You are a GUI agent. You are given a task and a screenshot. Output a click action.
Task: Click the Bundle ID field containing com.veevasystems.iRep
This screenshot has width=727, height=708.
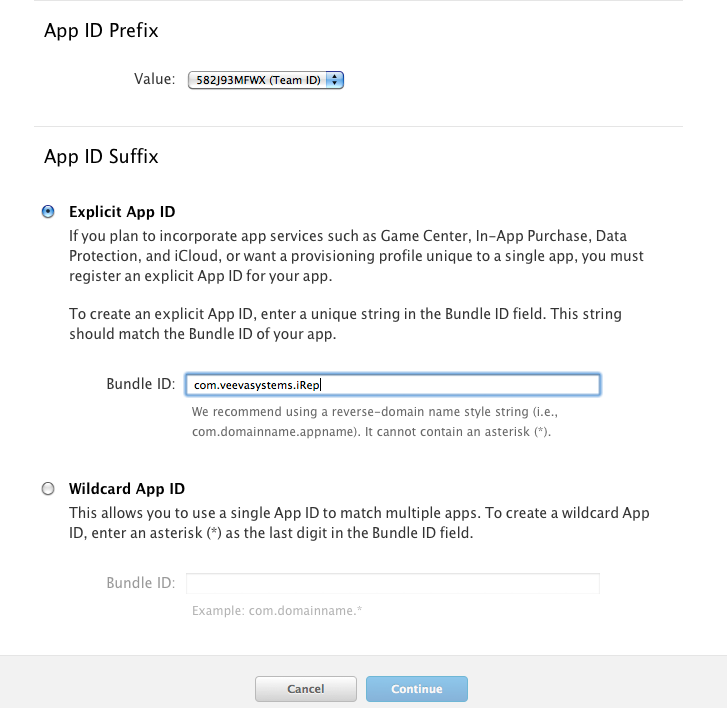click(x=392, y=385)
